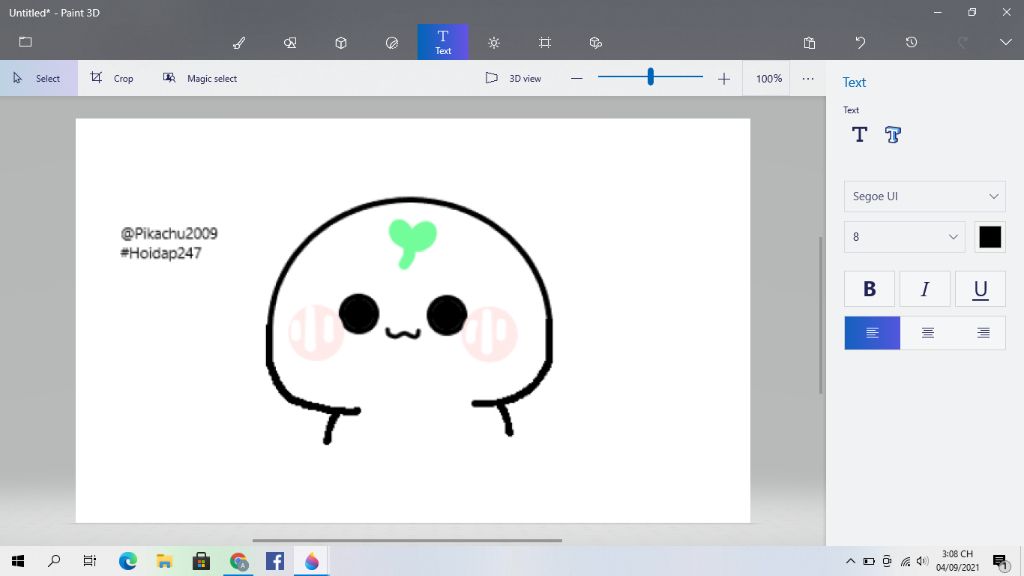Click the horizontal canvas scrollbar
Viewport: 1024px width, 576px height.
tap(407, 541)
